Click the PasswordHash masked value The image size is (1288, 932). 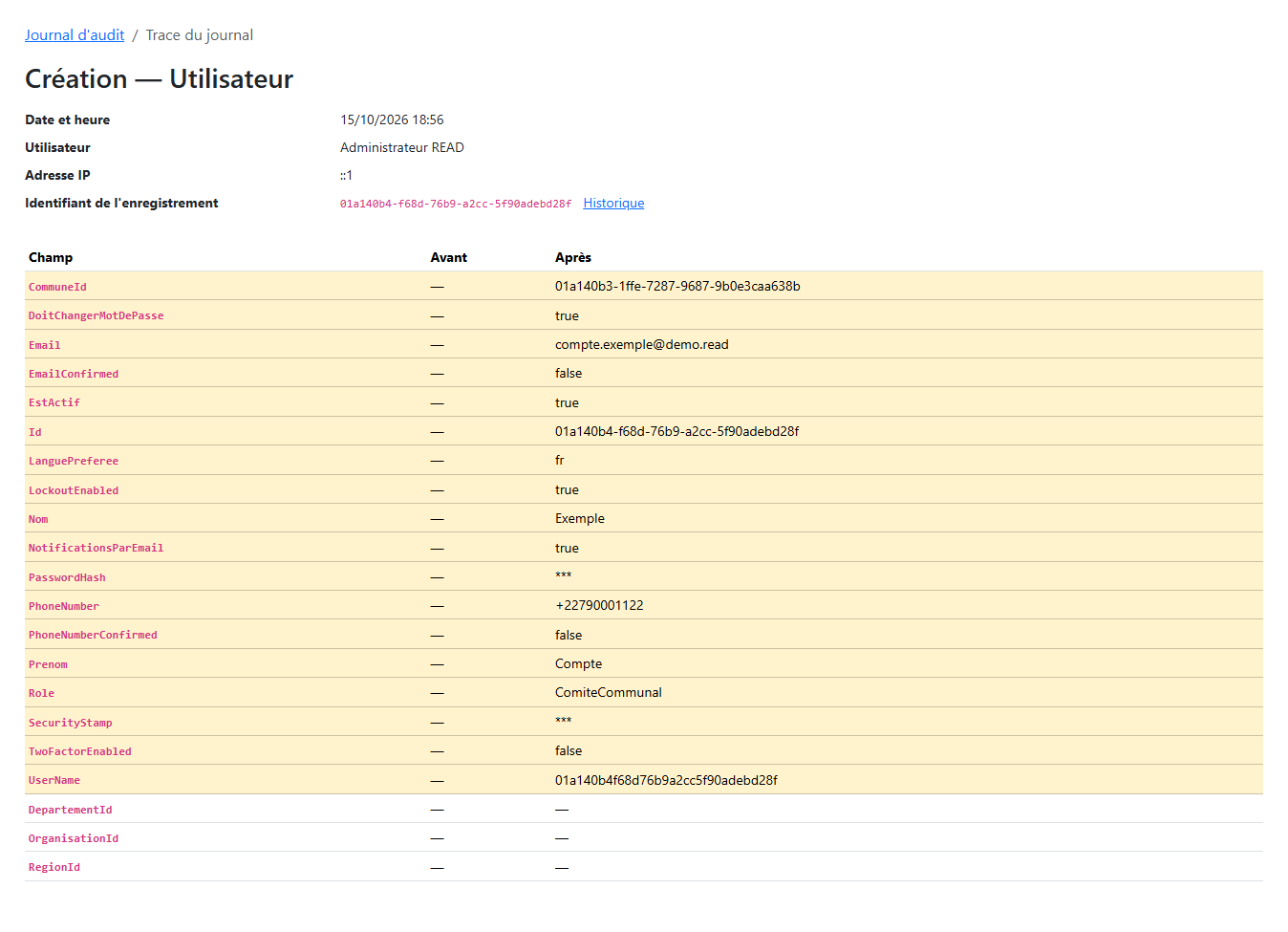tap(564, 575)
